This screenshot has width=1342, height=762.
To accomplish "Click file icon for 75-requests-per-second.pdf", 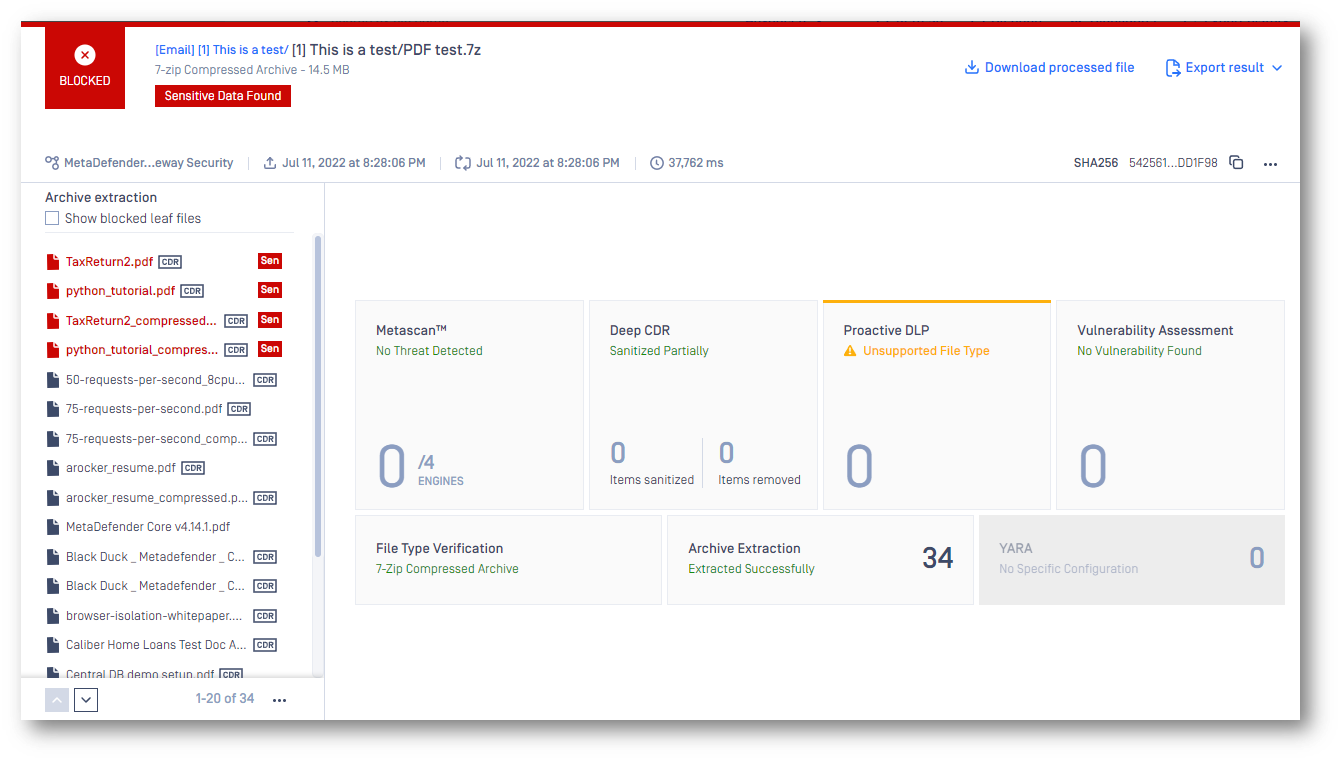I will tap(53, 409).
